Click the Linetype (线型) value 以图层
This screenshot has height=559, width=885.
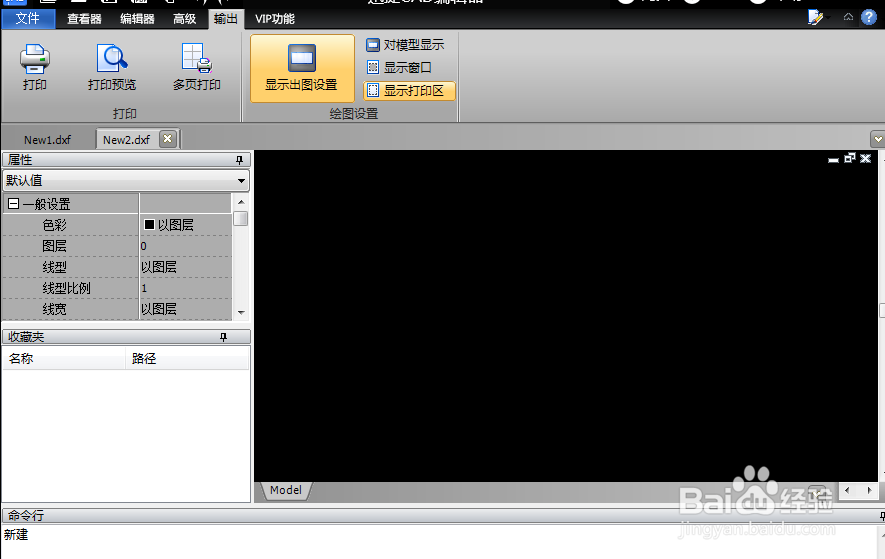185,267
